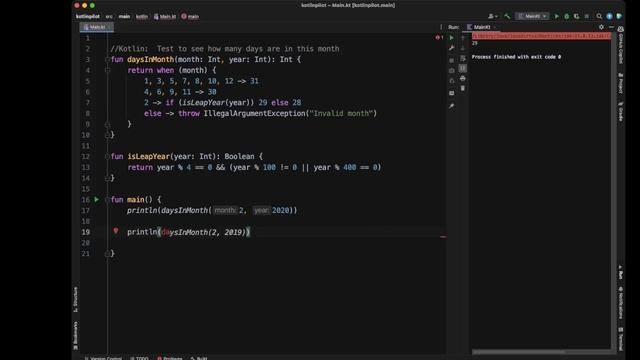Toggle the Project tool window
Screen dimensions: 640x360
[620, 83]
